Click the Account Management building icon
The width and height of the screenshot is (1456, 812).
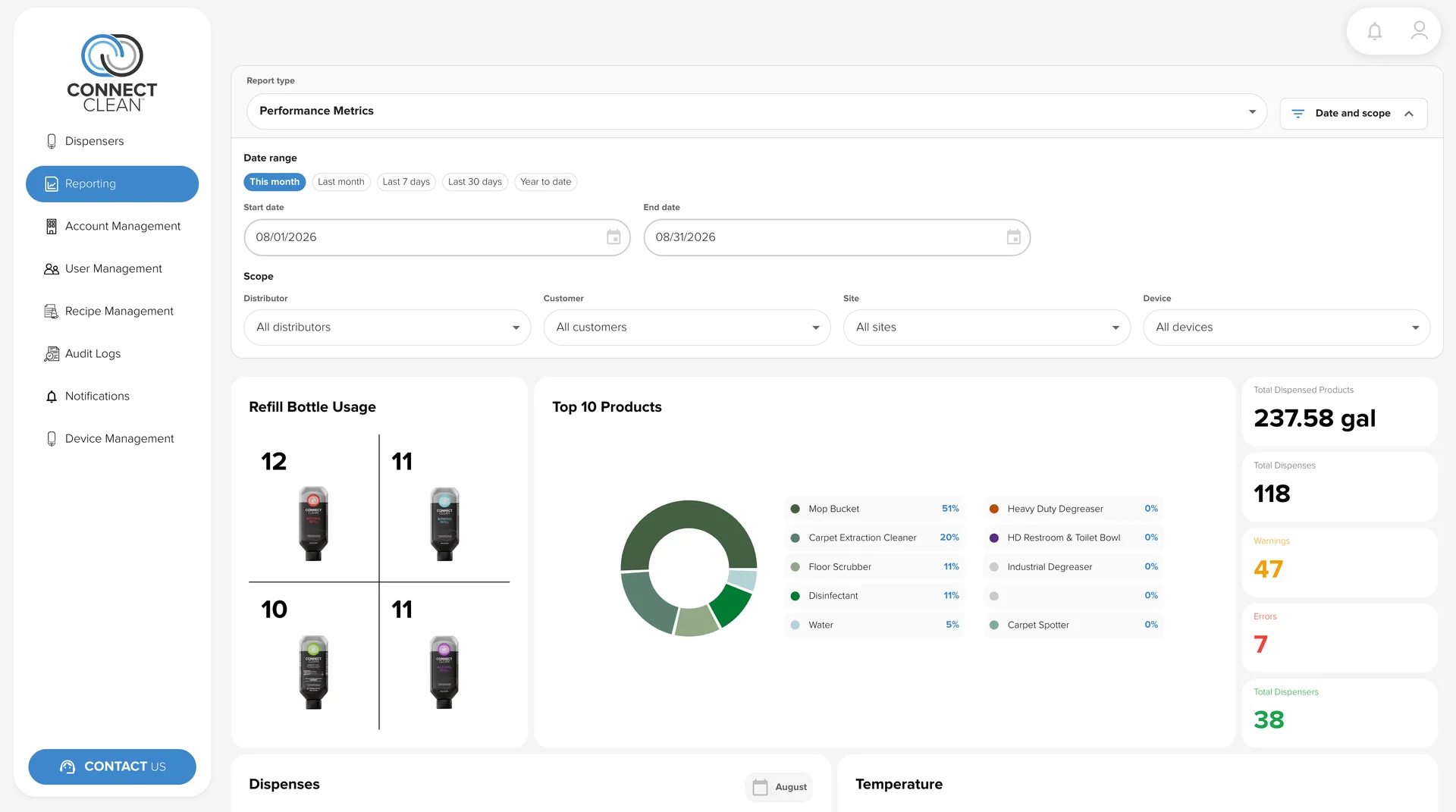click(52, 226)
